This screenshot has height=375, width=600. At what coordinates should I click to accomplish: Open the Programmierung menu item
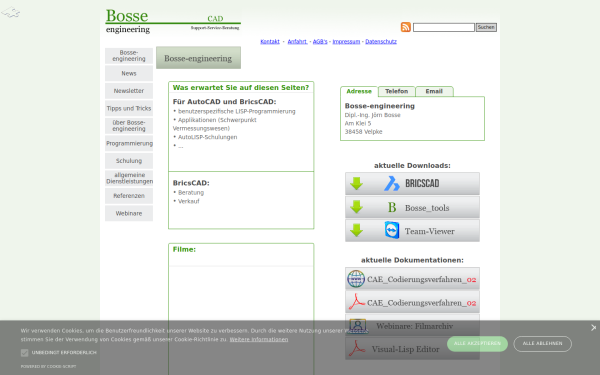(x=129, y=143)
